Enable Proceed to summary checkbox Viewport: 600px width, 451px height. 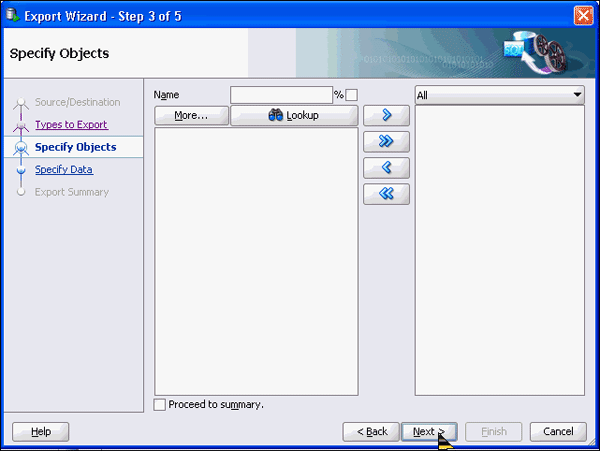click(160, 404)
